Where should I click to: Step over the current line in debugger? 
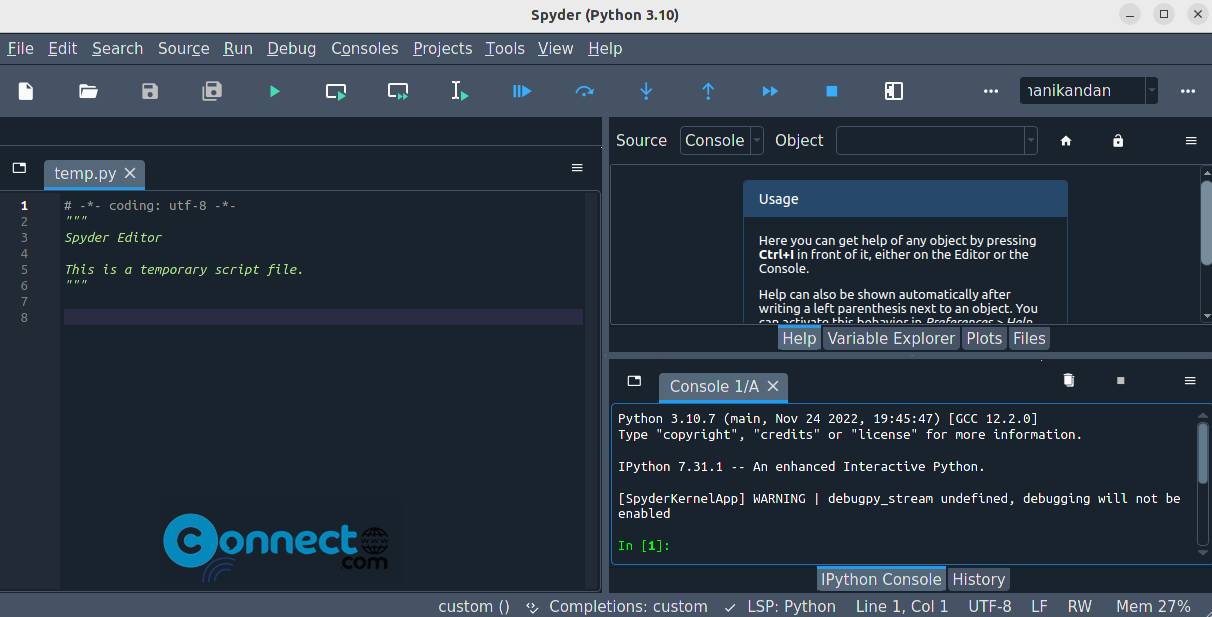[x=584, y=91]
